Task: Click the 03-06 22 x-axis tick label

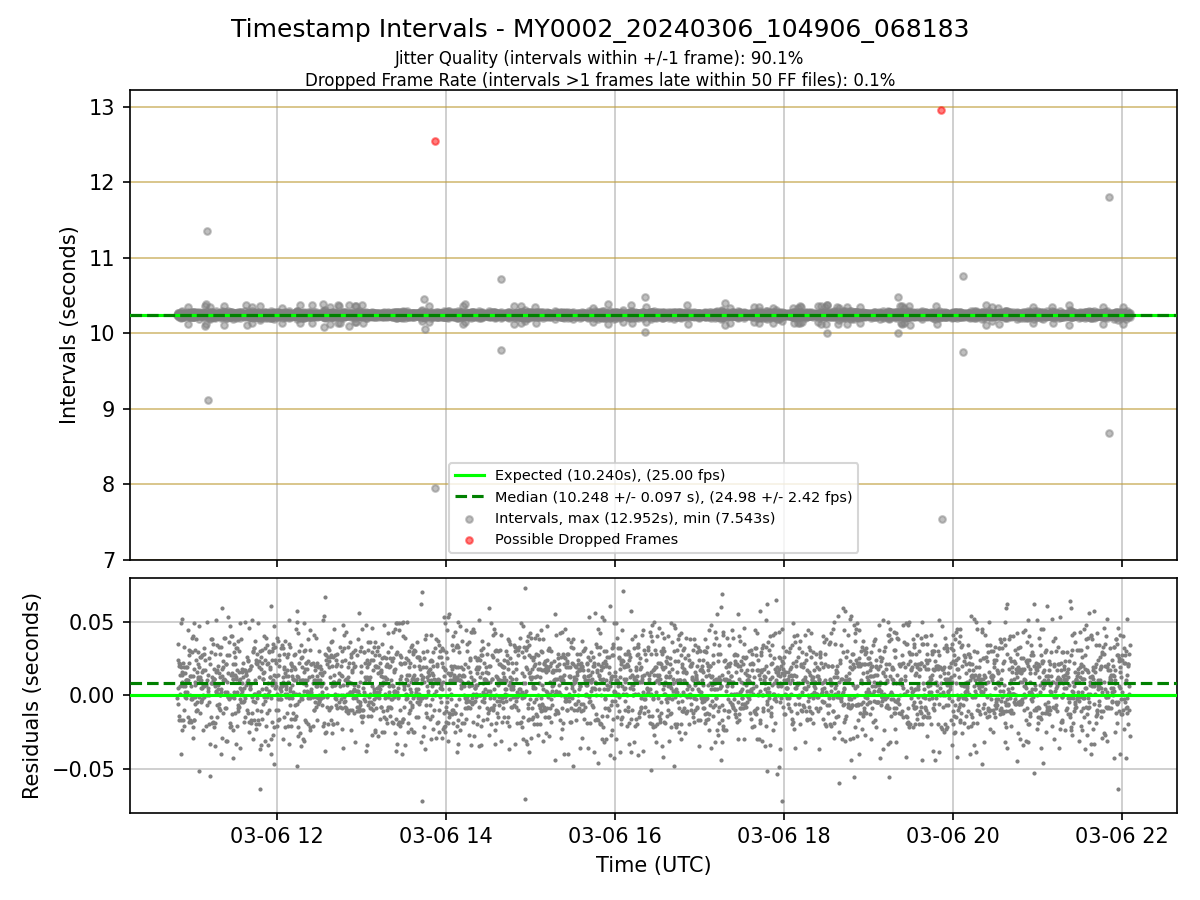Action: (1122, 836)
